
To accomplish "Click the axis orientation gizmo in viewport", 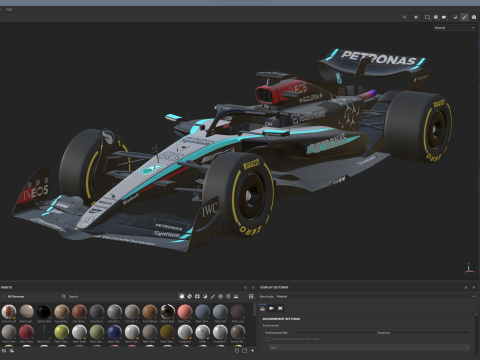I will click(469, 268).
